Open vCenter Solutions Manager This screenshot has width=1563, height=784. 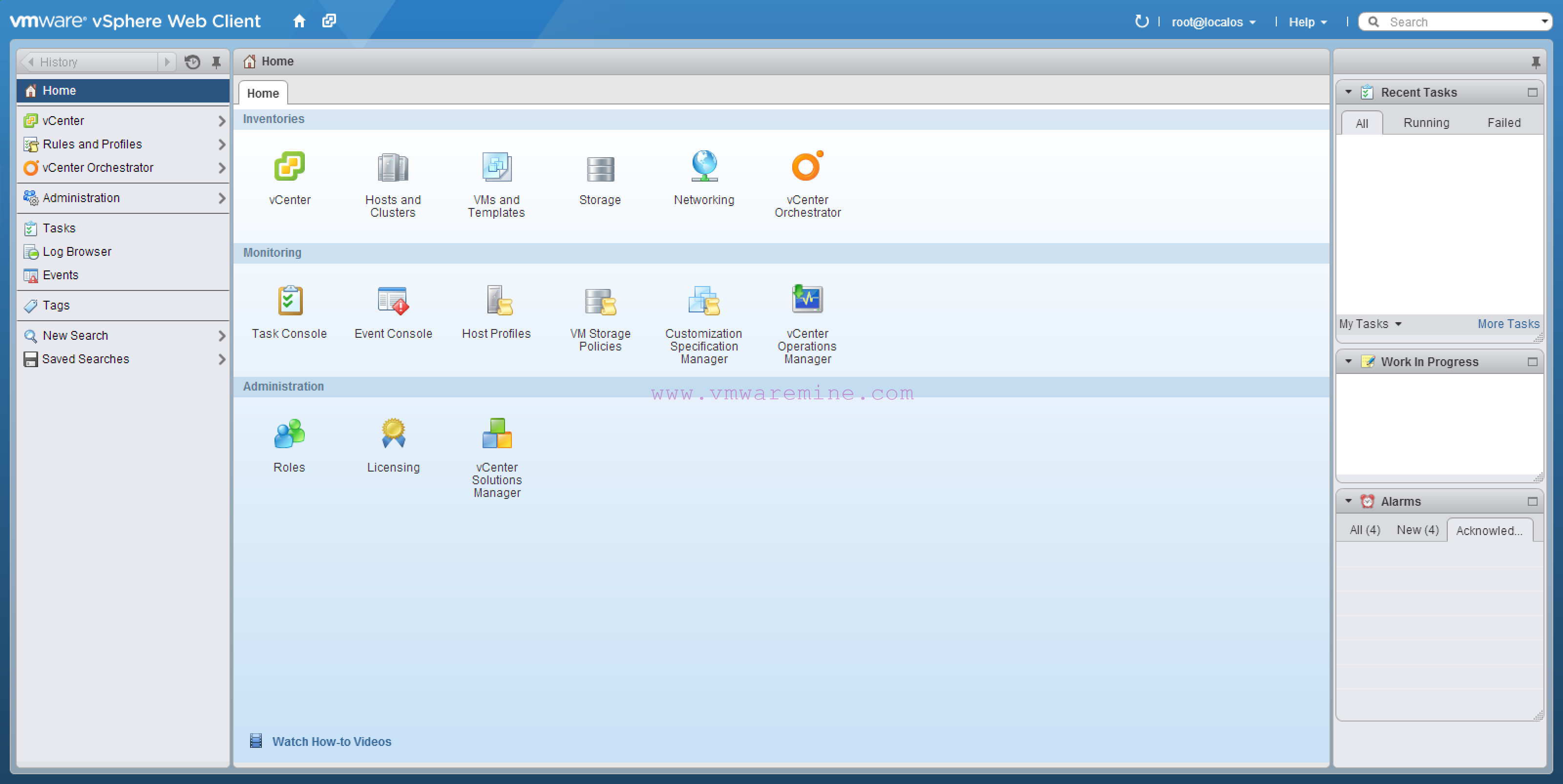pyautogui.click(x=497, y=433)
